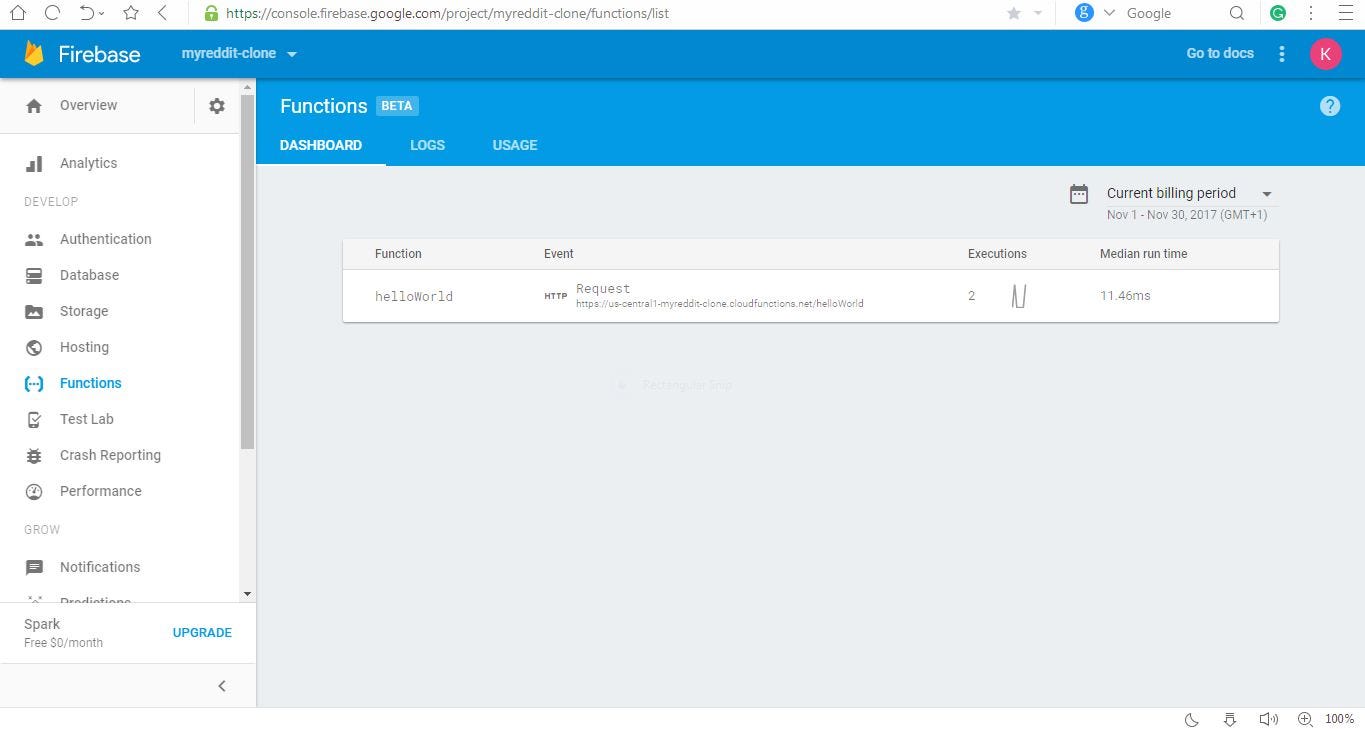Open Crash Reporting in the sidebar
This screenshot has width=1365, height=729.
click(x=110, y=455)
